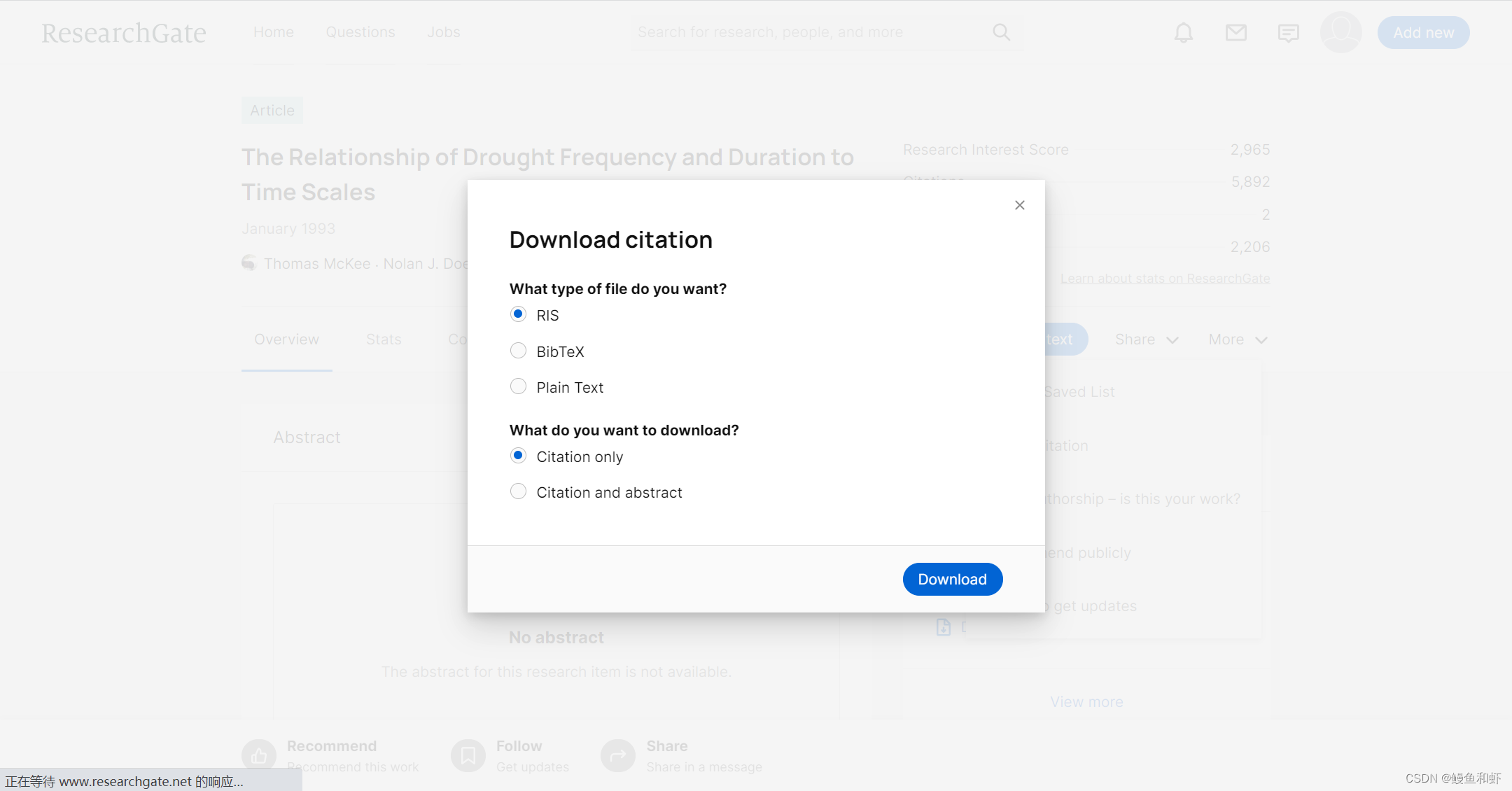
Task: Expand the Share dropdown
Action: pyautogui.click(x=1146, y=339)
